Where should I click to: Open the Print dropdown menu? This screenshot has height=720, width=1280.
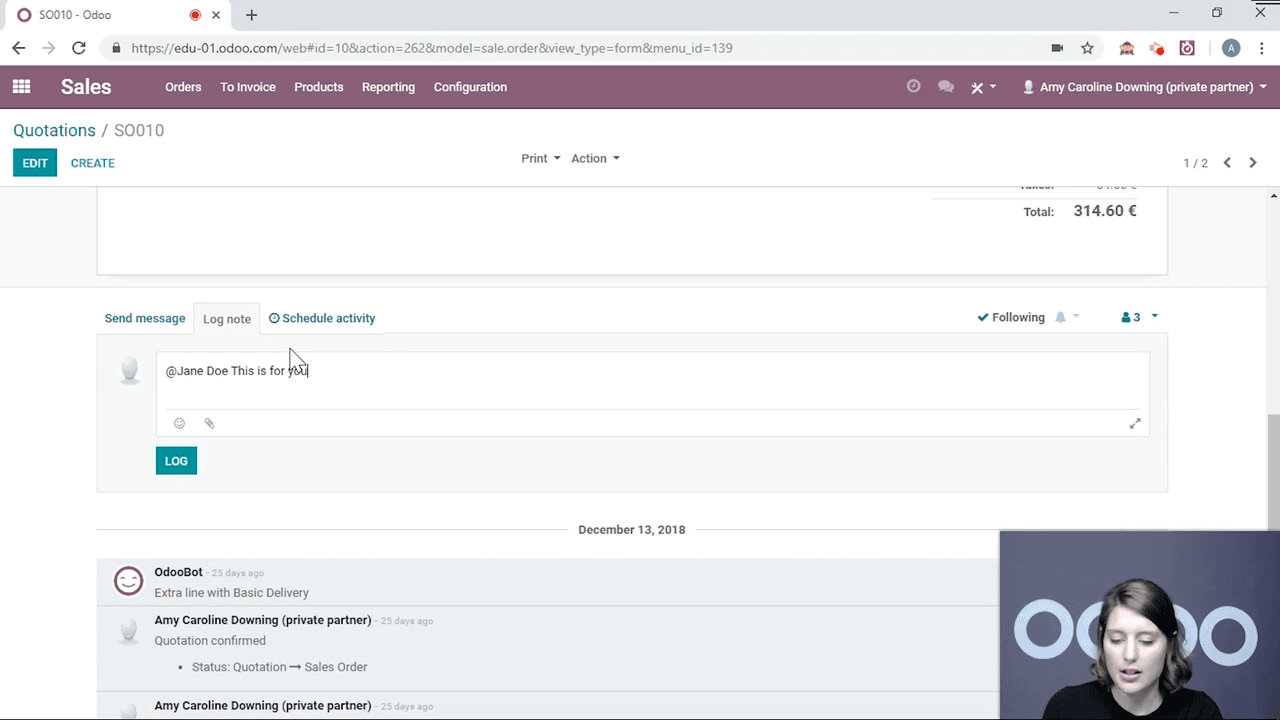(x=540, y=158)
